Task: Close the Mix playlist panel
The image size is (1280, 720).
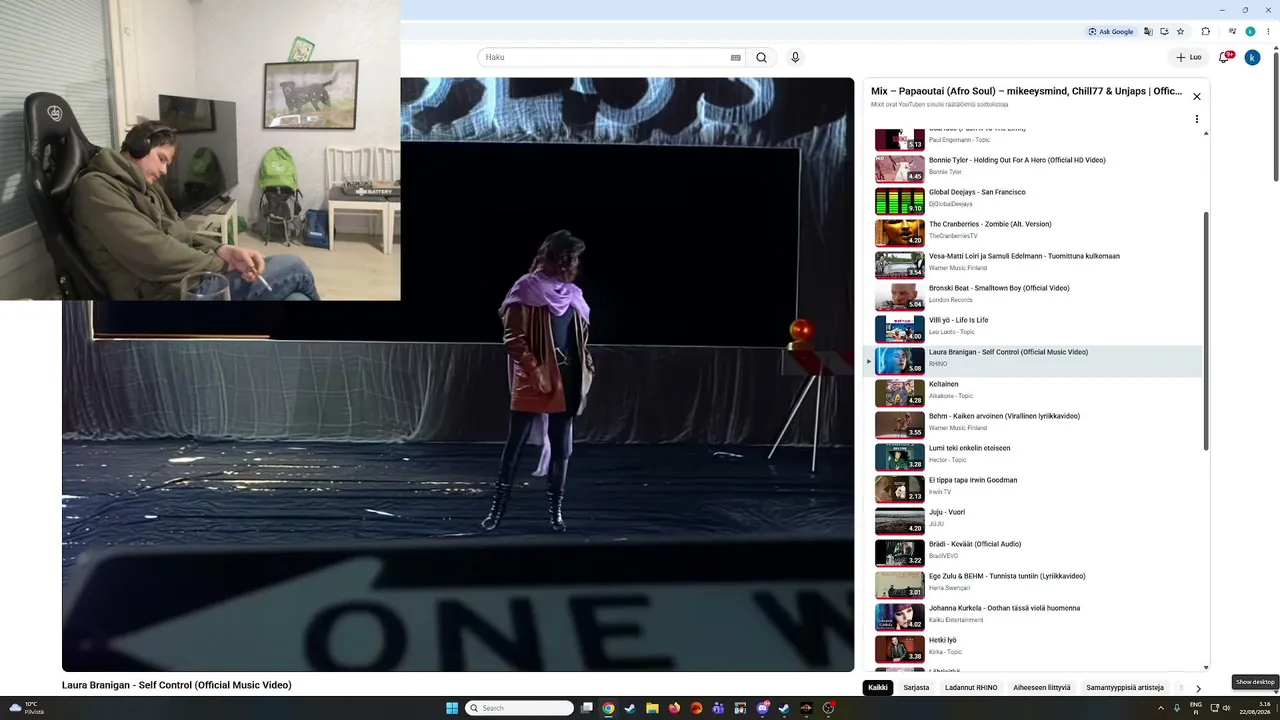Action: tap(1197, 96)
